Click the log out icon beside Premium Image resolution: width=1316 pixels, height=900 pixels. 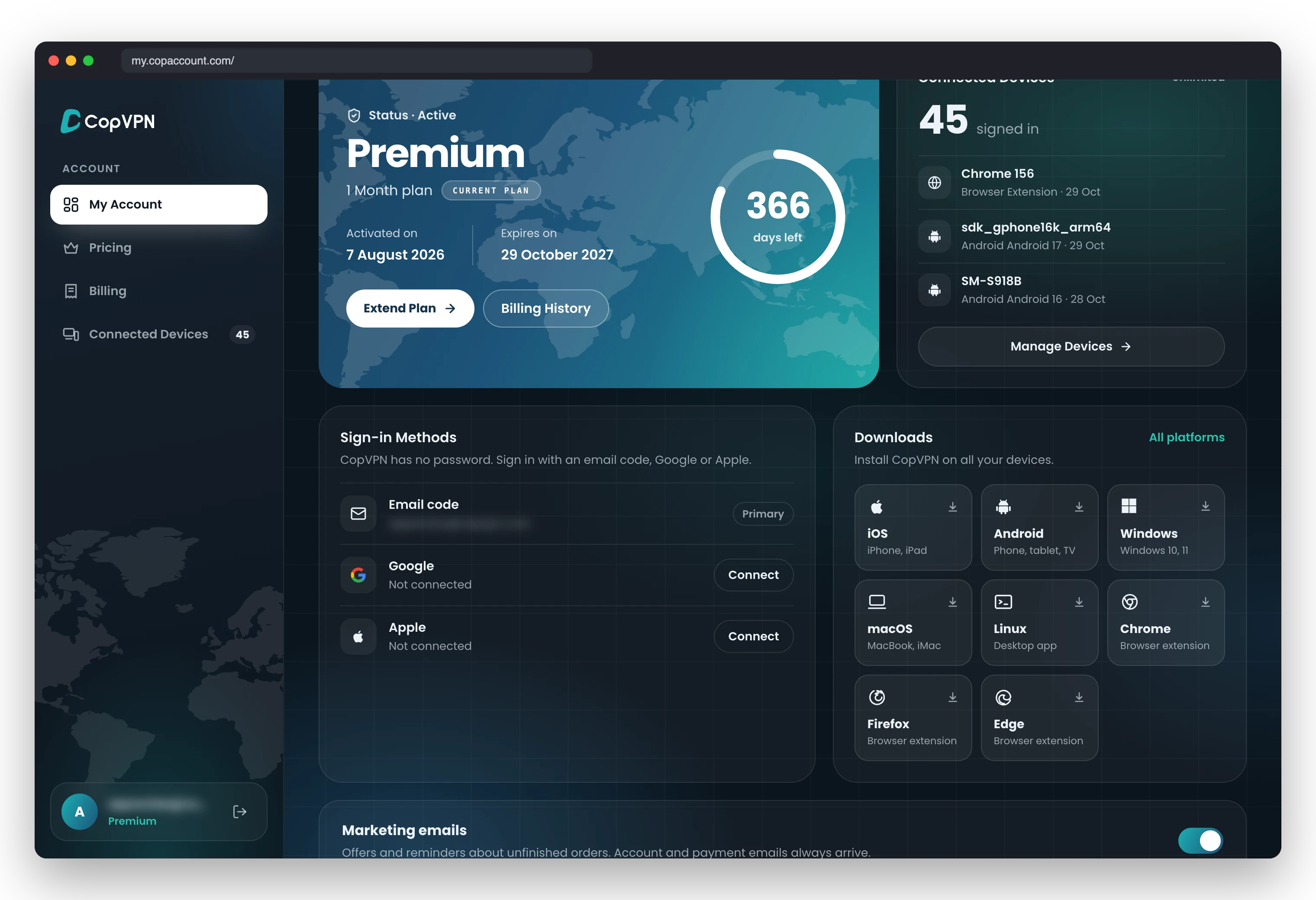[239, 812]
